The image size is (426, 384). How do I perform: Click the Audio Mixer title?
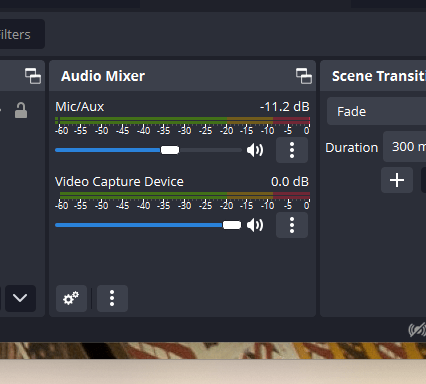point(103,76)
